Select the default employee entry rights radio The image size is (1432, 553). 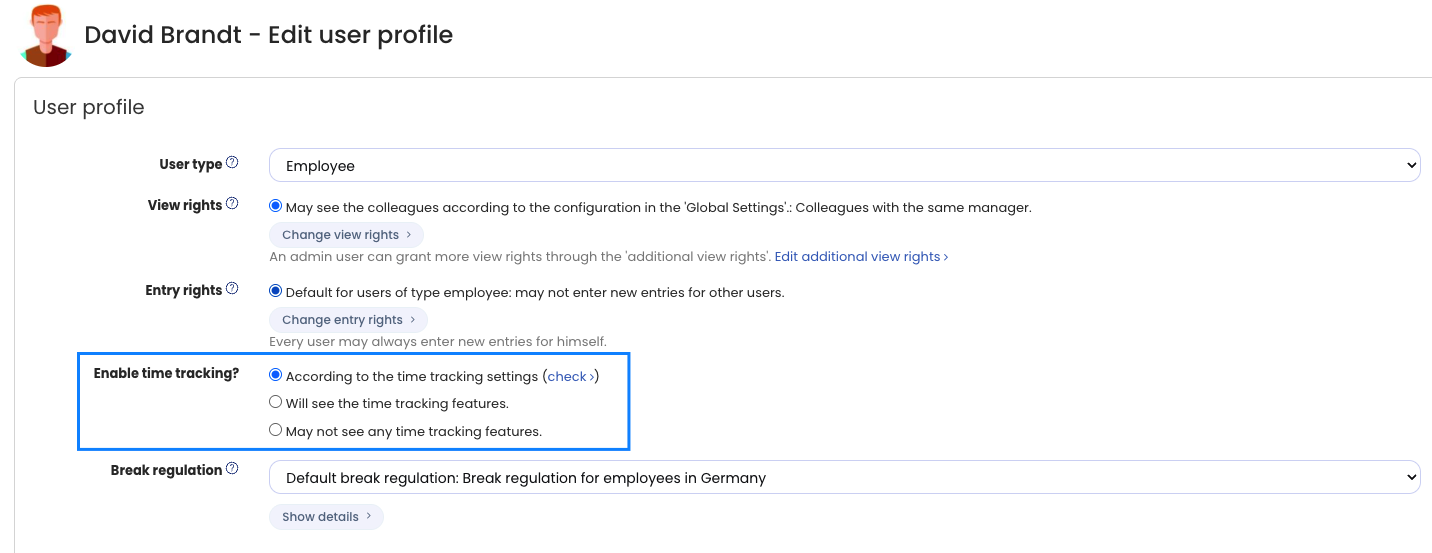tap(276, 292)
